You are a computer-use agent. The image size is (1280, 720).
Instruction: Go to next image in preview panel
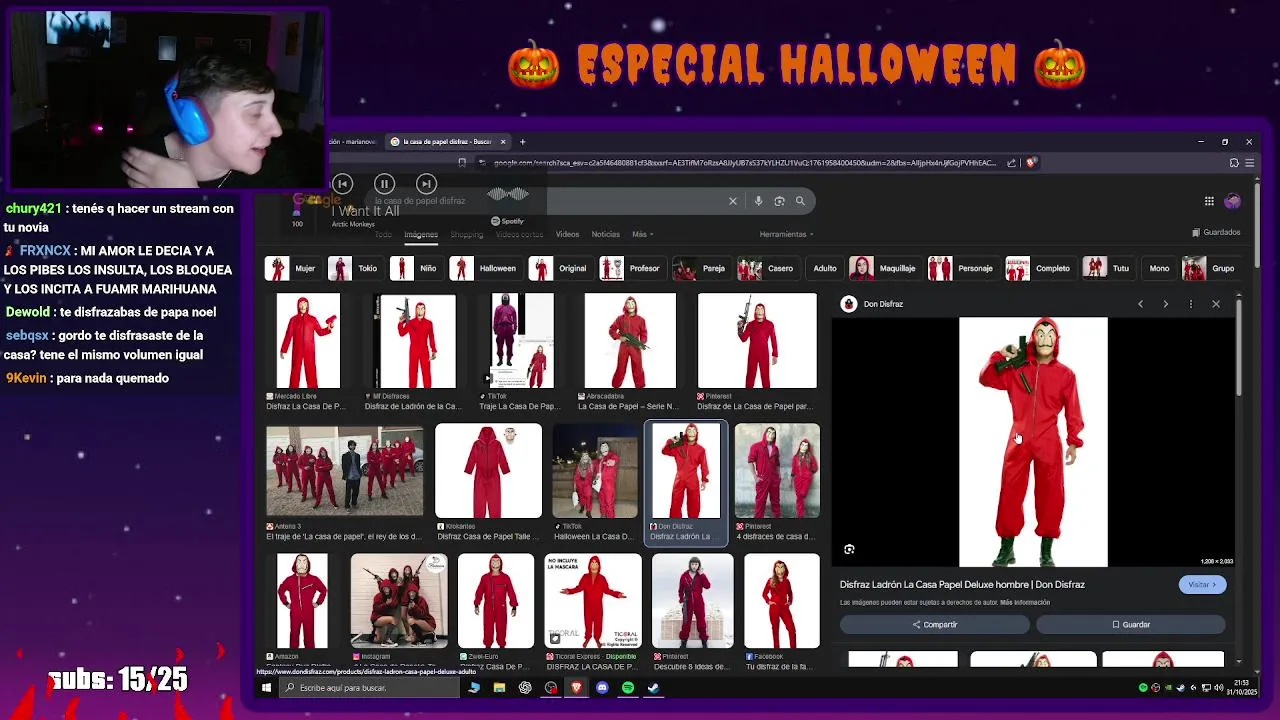coord(1165,304)
